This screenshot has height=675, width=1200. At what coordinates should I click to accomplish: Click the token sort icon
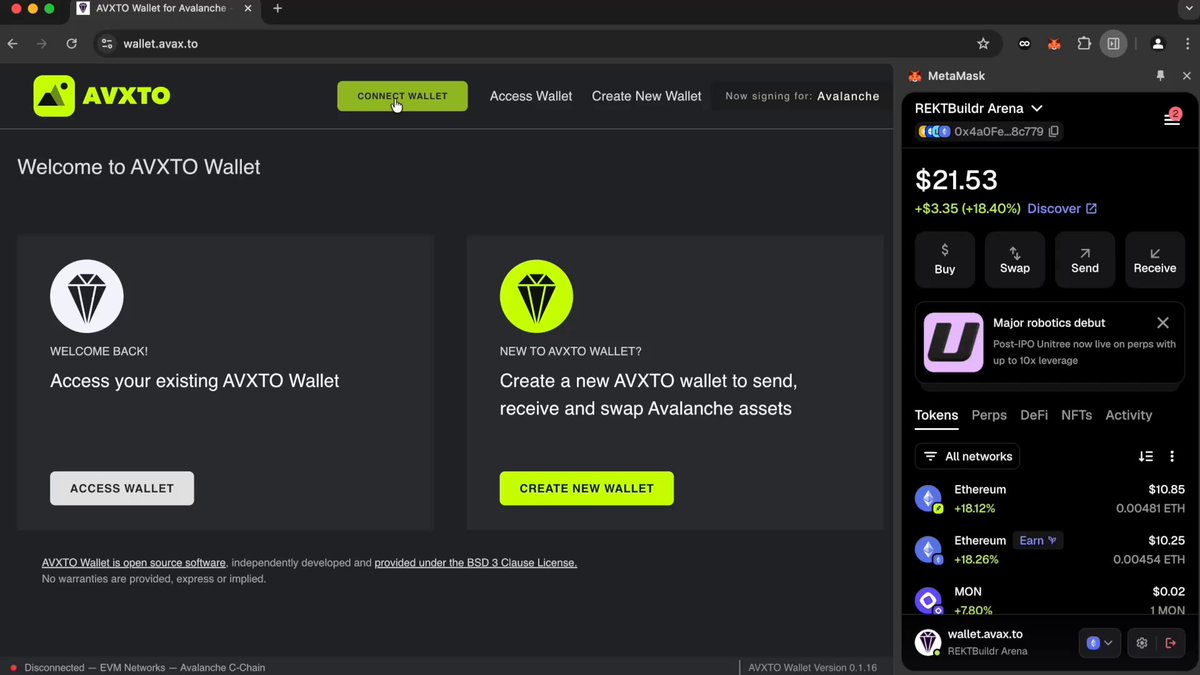(x=1146, y=456)
